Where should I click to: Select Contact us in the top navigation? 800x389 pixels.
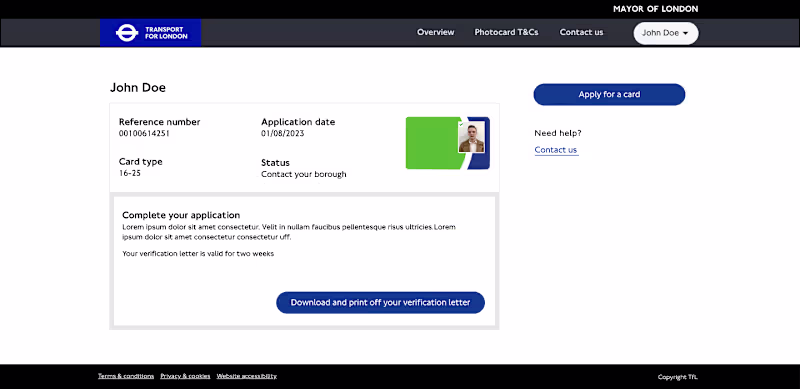(581, 32)
